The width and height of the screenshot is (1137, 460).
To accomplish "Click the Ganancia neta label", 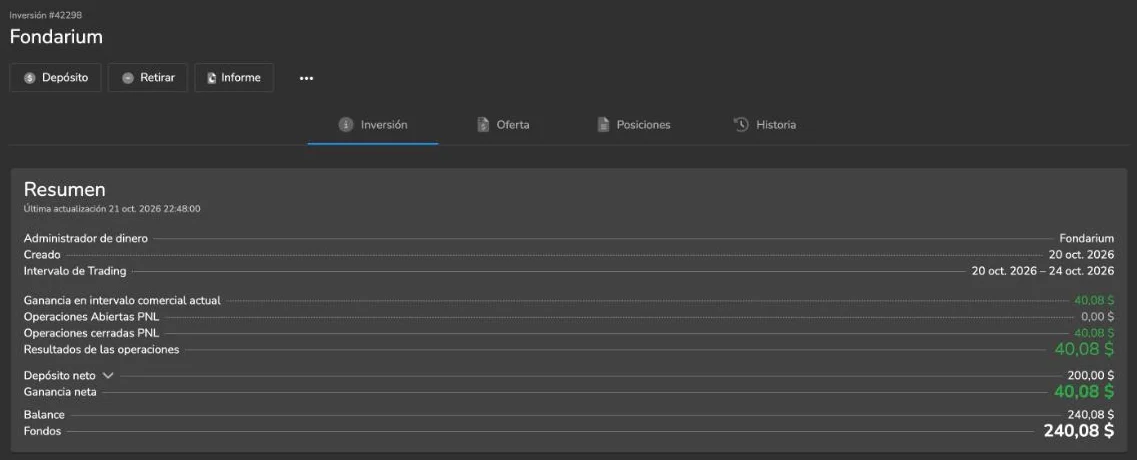I will click(60, 392).
